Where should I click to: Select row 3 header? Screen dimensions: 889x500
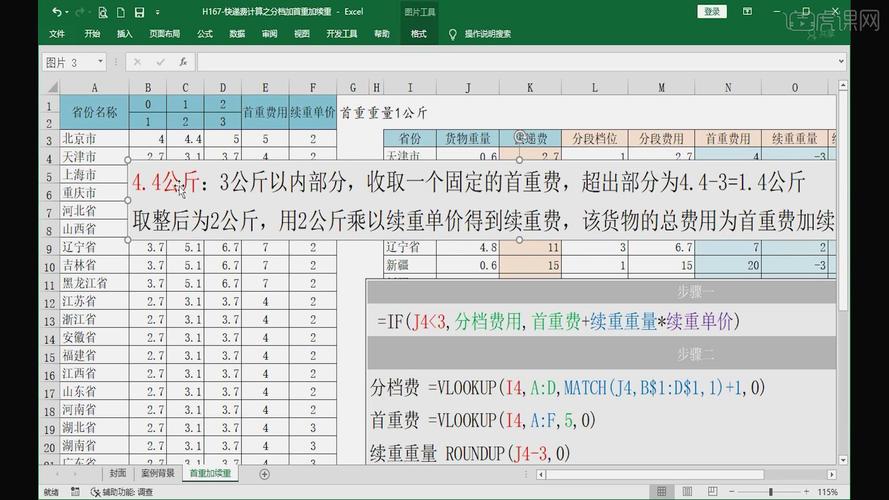pos(49,139)
